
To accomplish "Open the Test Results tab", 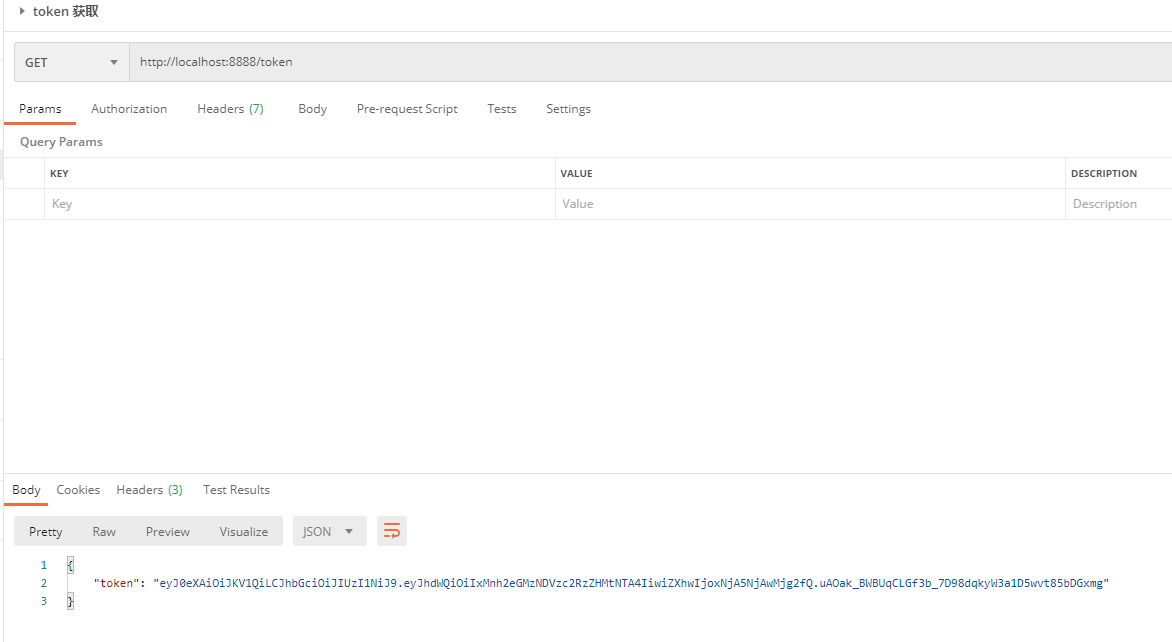I will pos(236,490).
